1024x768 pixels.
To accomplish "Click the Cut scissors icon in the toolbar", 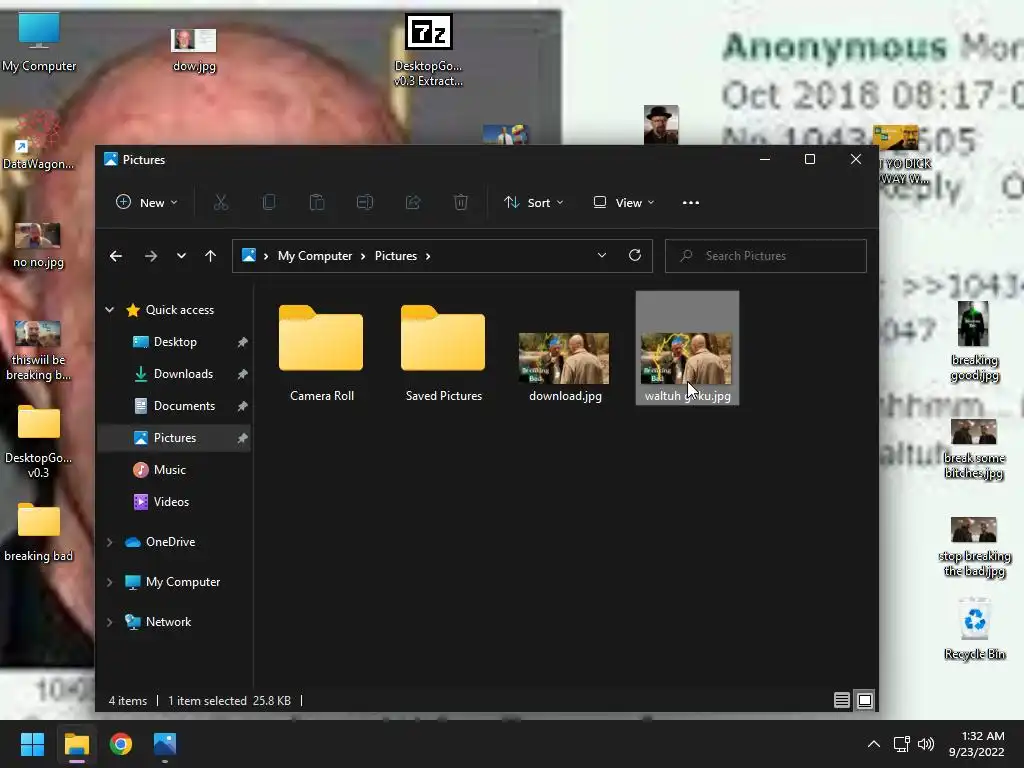I will 221,202.
